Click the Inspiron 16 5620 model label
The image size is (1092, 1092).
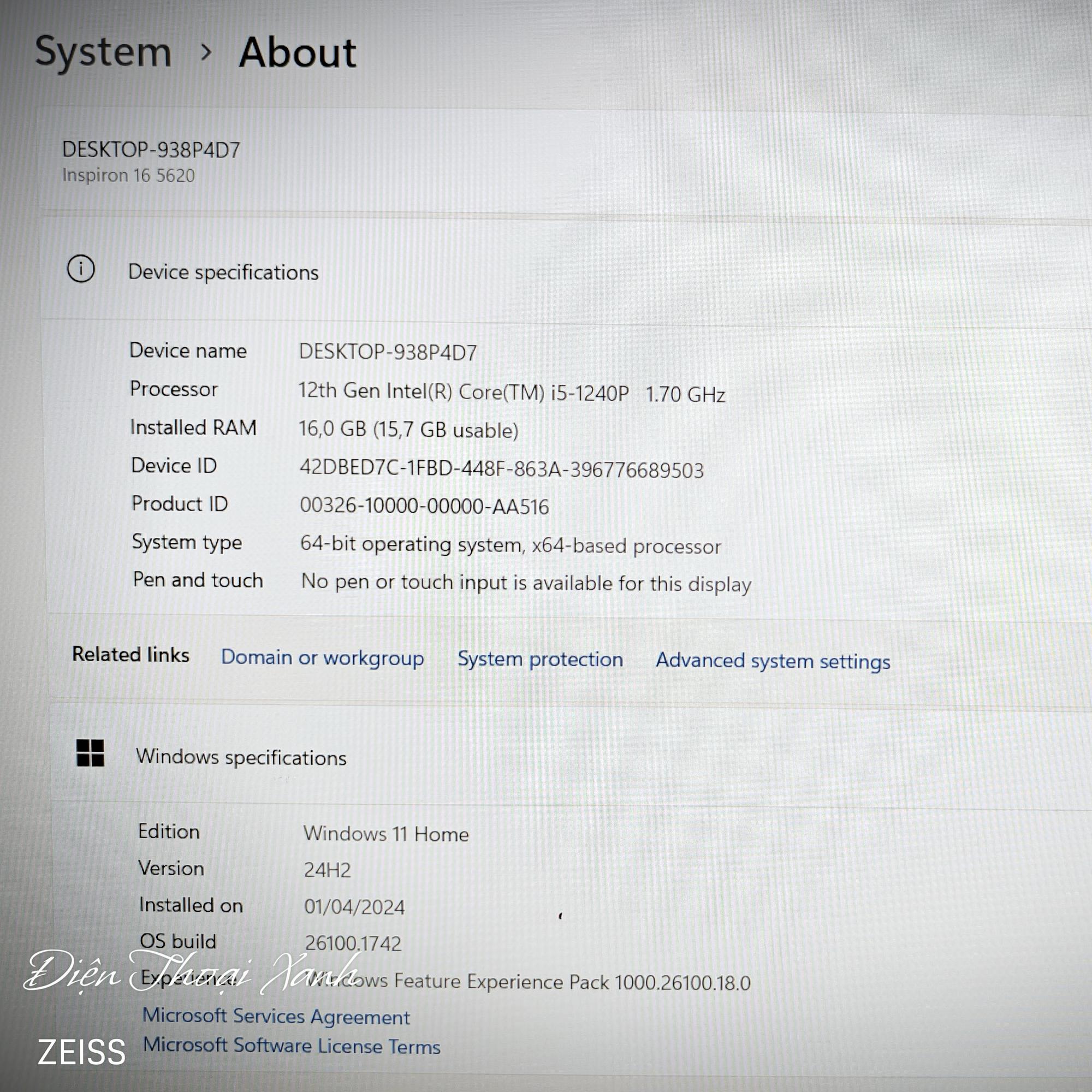pyautogui.click(x=128, y=175)
